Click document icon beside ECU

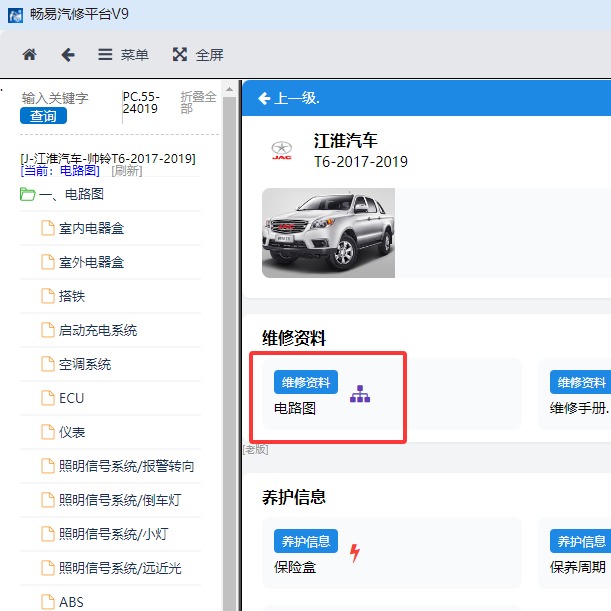(x=48, y=398)
